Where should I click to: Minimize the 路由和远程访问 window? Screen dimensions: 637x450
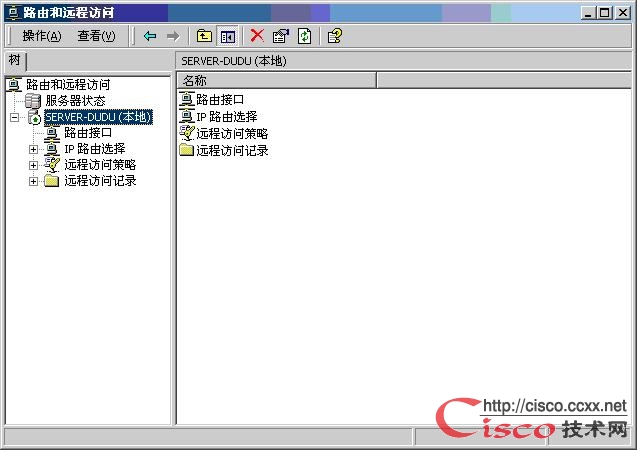point(587,13)
